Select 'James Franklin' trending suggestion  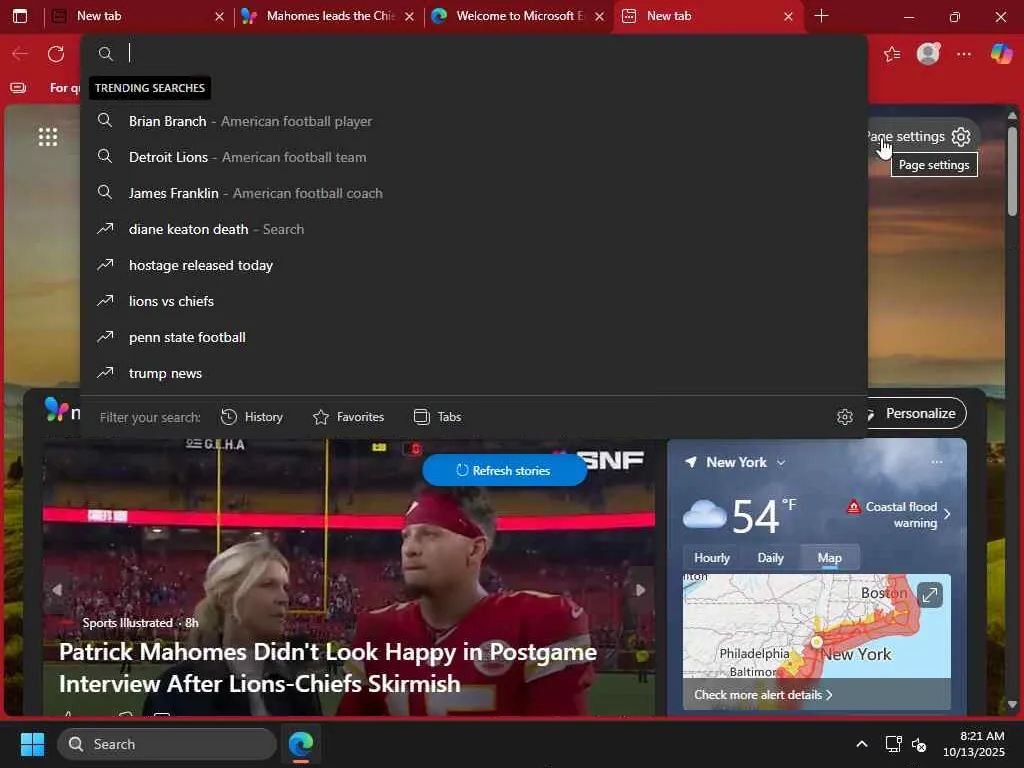point(474,193)
